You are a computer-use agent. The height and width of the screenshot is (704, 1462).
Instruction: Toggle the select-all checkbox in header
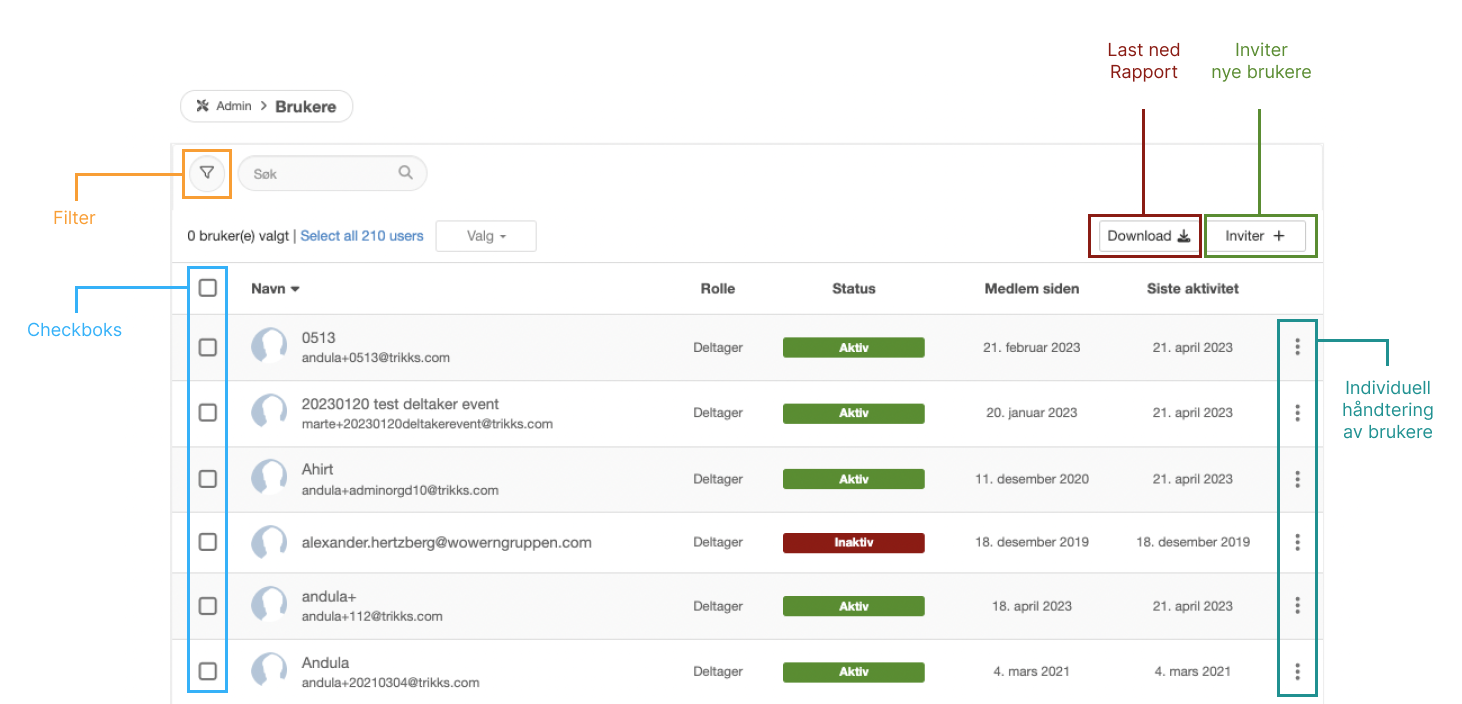click(207, 288)
